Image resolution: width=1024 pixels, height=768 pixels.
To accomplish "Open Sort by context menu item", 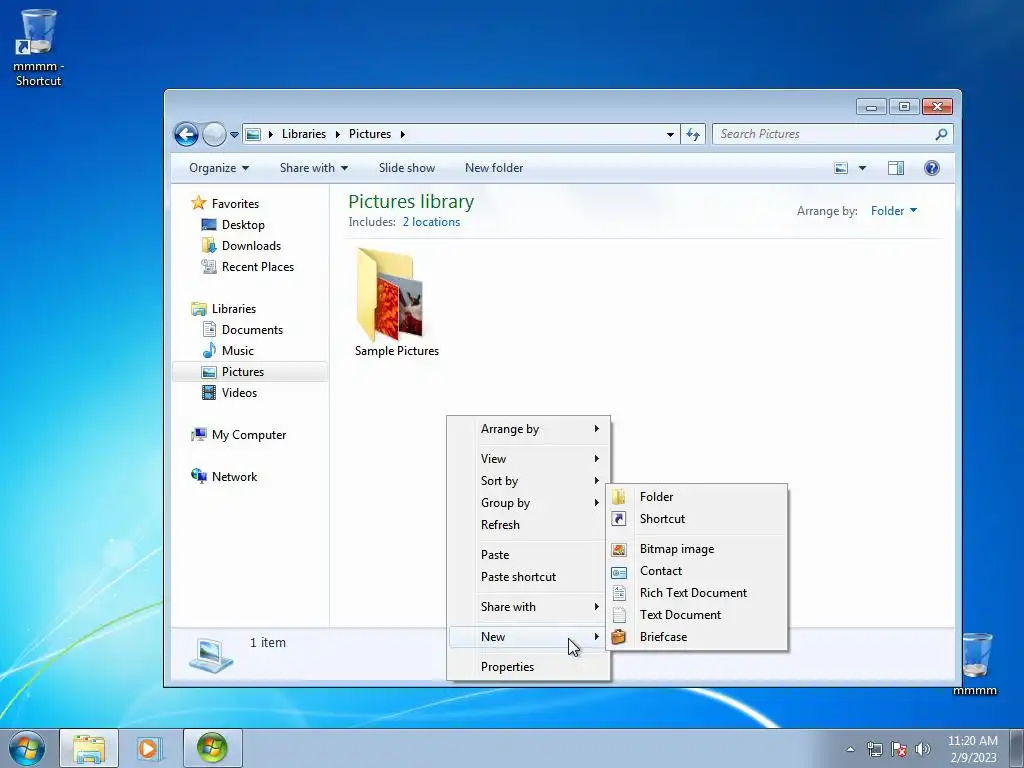I will pos(529,481).
